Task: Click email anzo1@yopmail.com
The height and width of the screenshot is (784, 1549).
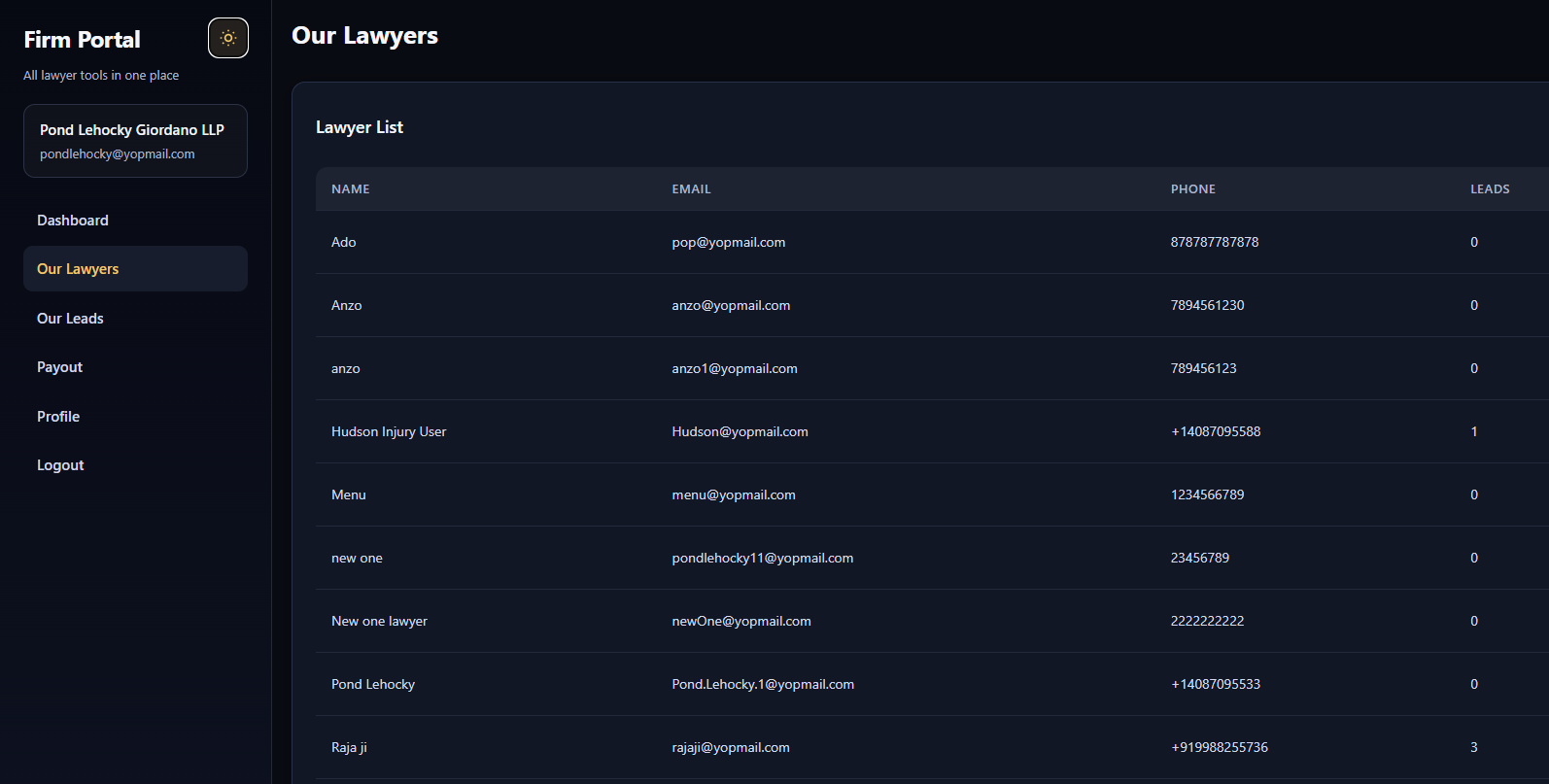Action: point(735,369)
